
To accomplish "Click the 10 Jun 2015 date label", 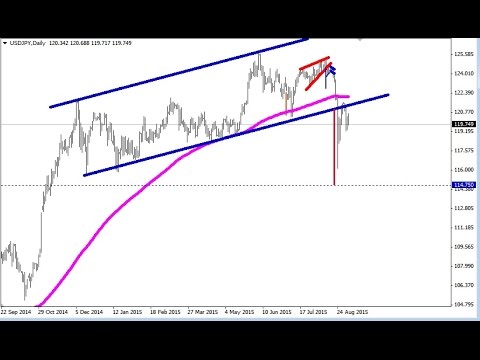I will pos(277,312).
